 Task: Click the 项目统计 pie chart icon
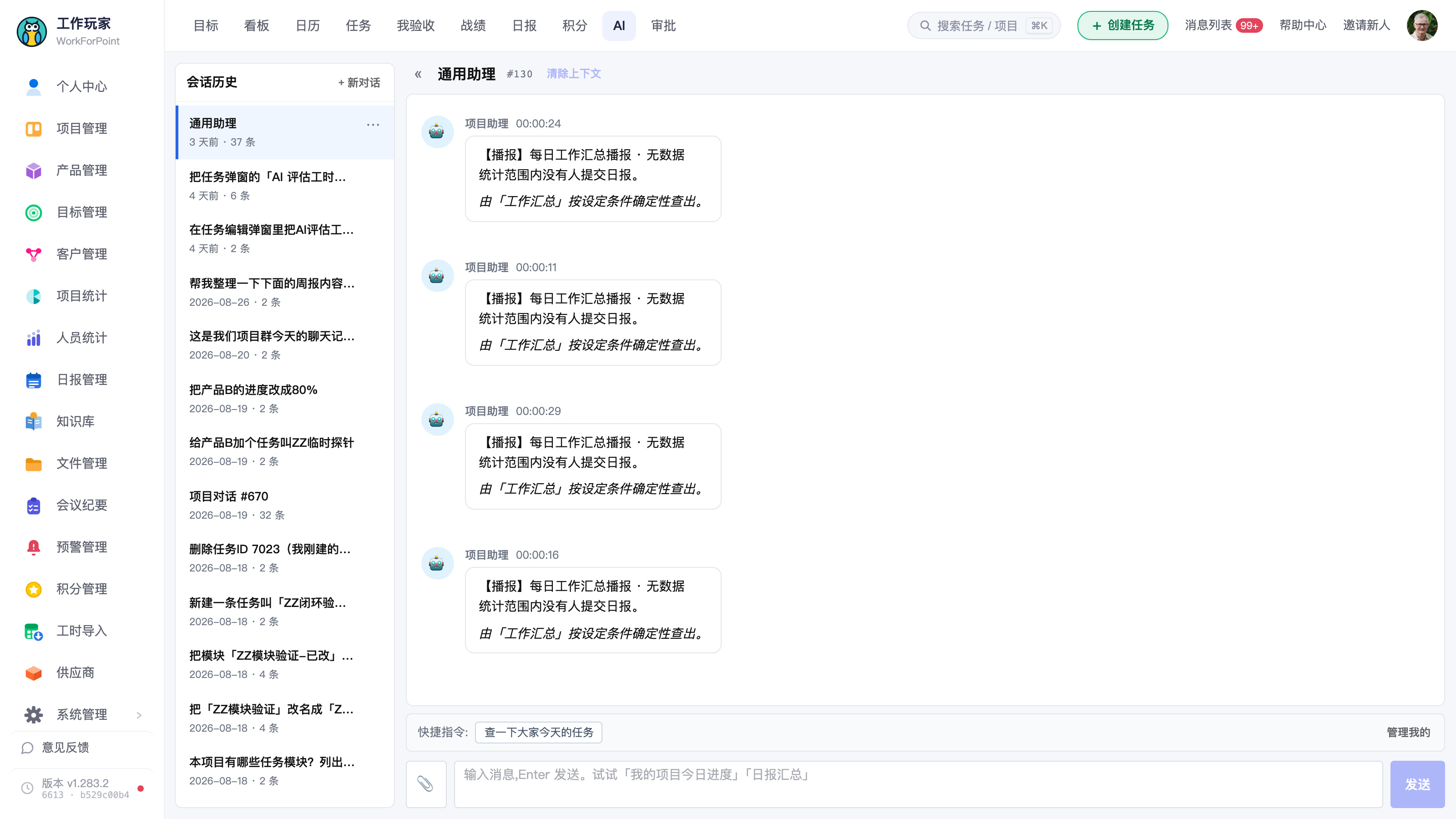[x=33, y=296]
